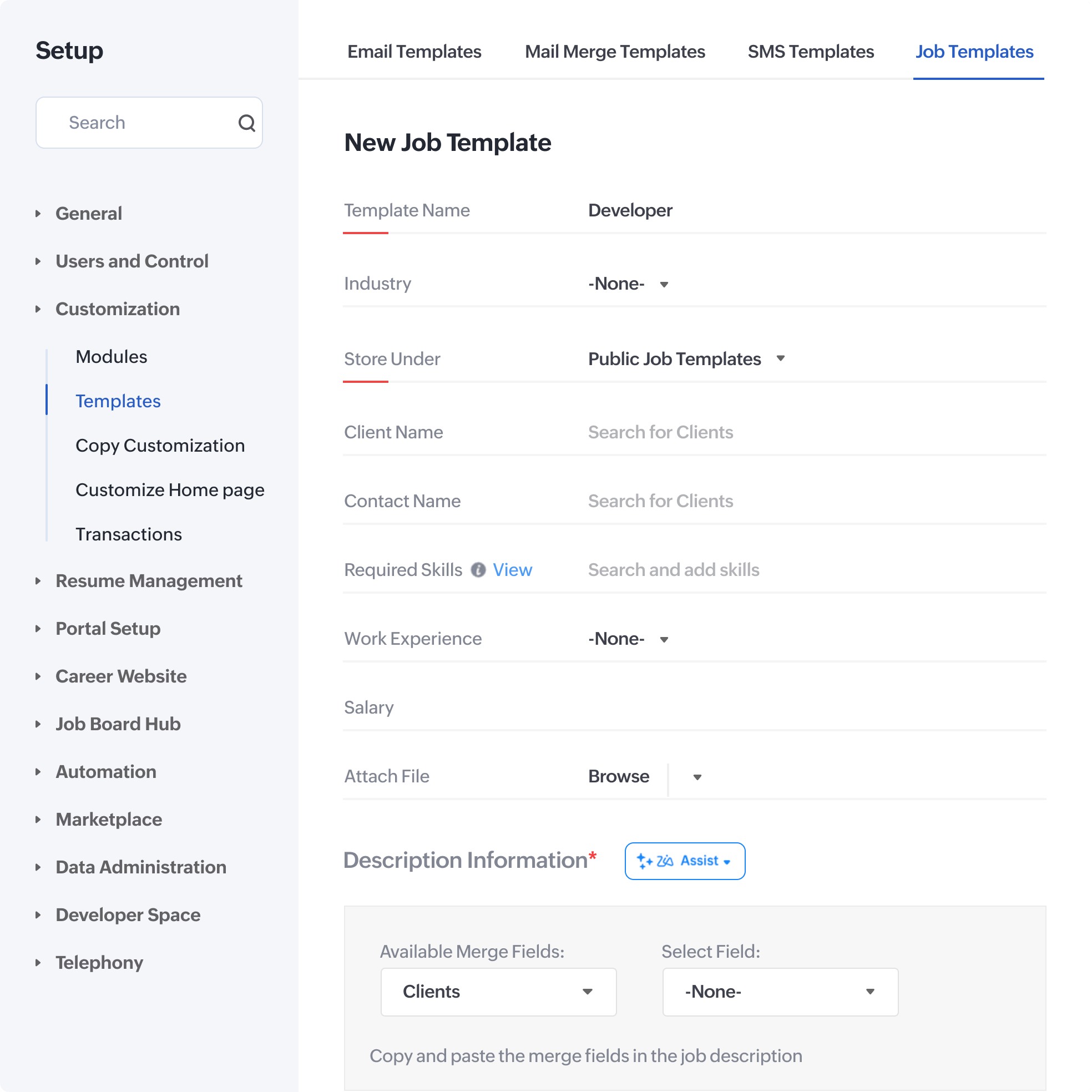Open the Attach File arrow dropdown
Screen dimensions: 1092x1092
click(x=697, y=777)
